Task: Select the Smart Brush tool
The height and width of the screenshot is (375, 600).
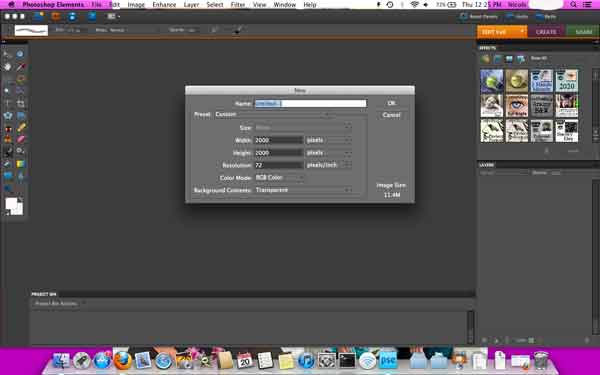Action: tap(20, 151)
